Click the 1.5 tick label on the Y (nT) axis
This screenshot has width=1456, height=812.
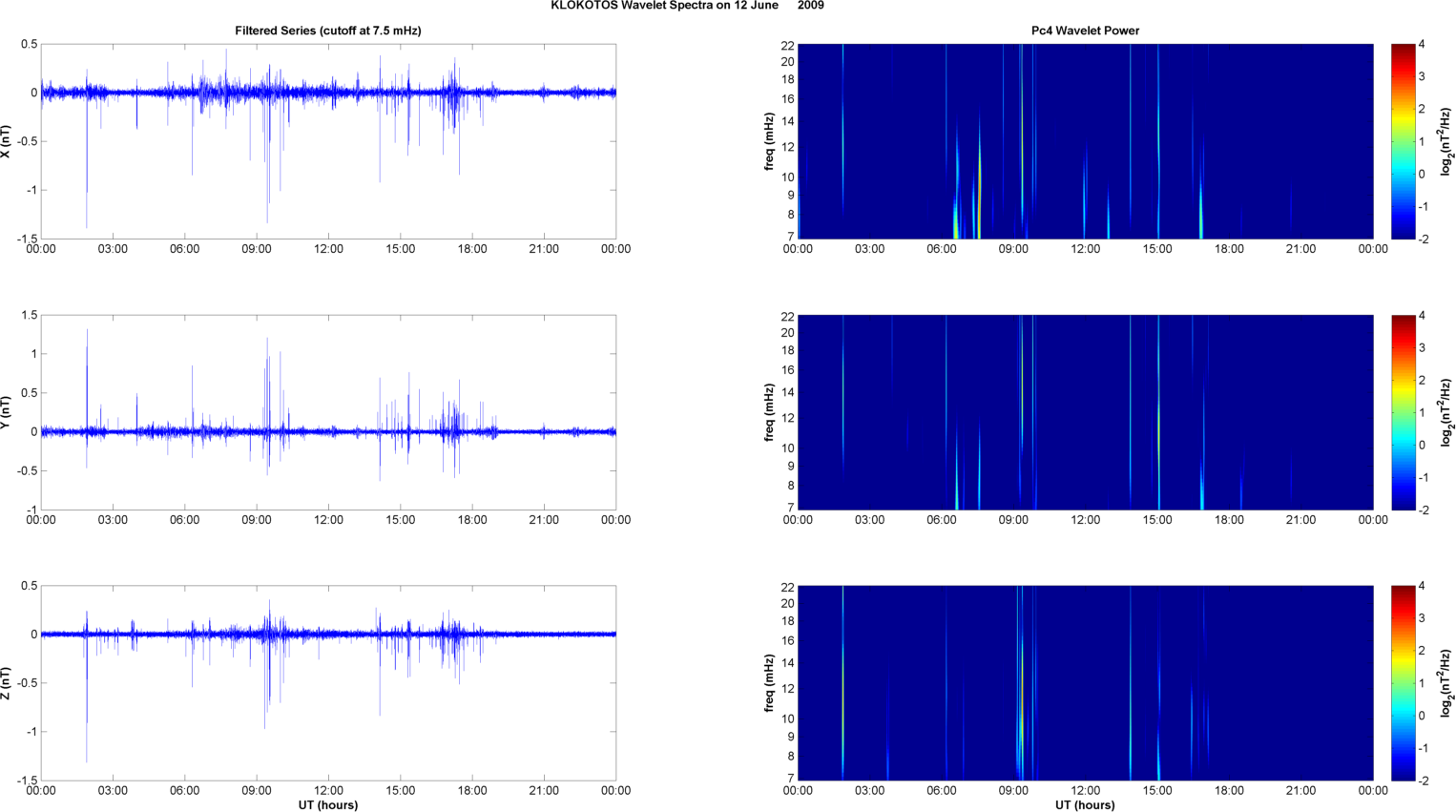click(x=30, y=315)
